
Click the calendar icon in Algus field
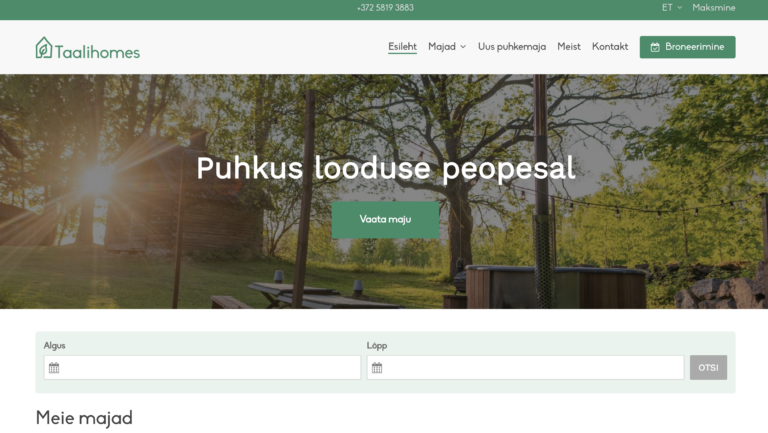coord(54,368)
